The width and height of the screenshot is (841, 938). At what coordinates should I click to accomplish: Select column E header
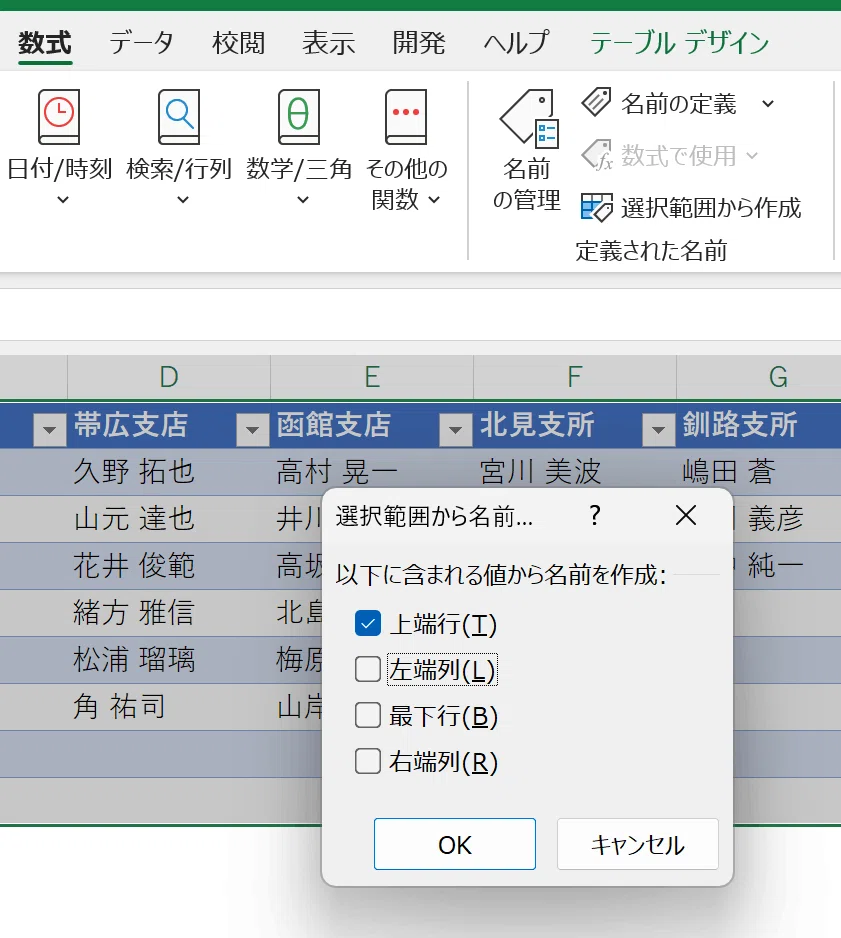click(x=372, y=377)
